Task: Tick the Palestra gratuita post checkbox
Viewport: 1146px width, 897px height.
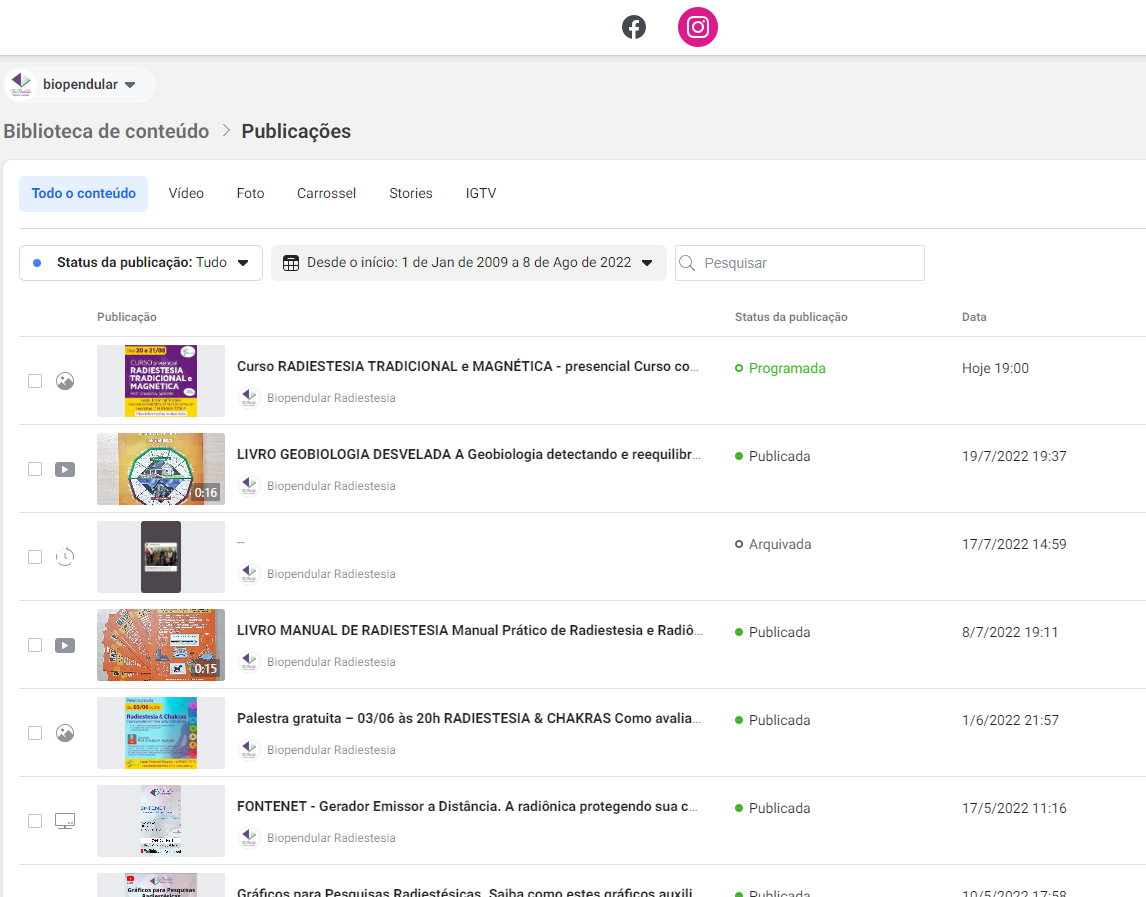Action: [35, 733]
